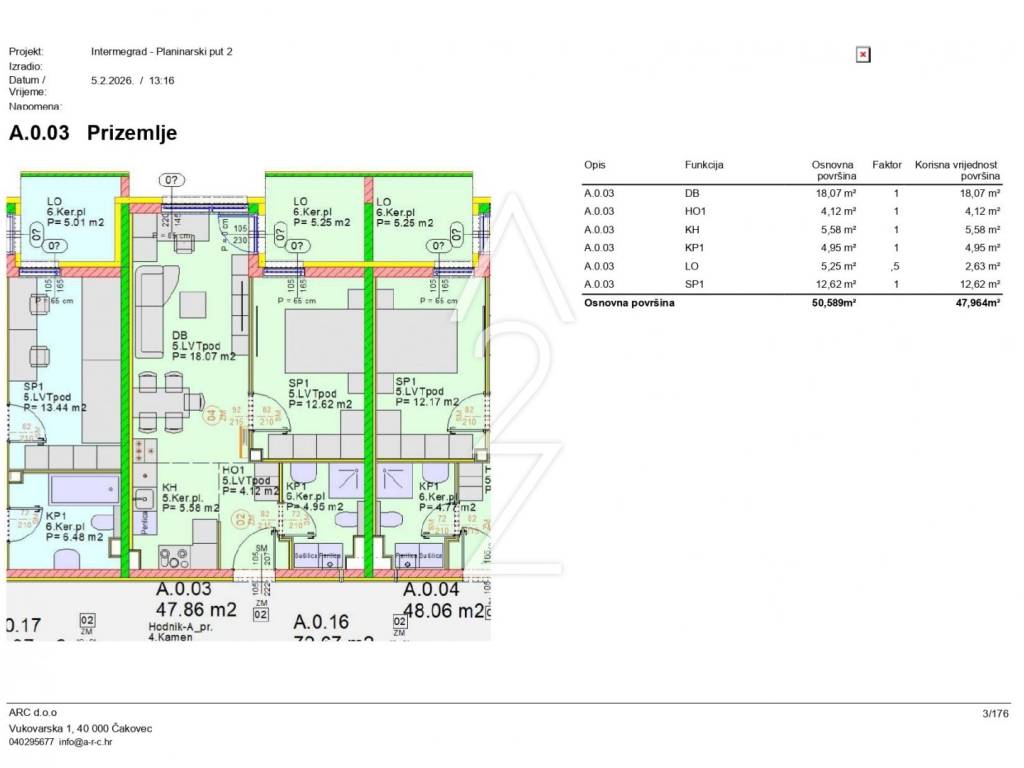Select the Funkcija column header
Screen dimensions: 1024x768
[x=704, y=165]
